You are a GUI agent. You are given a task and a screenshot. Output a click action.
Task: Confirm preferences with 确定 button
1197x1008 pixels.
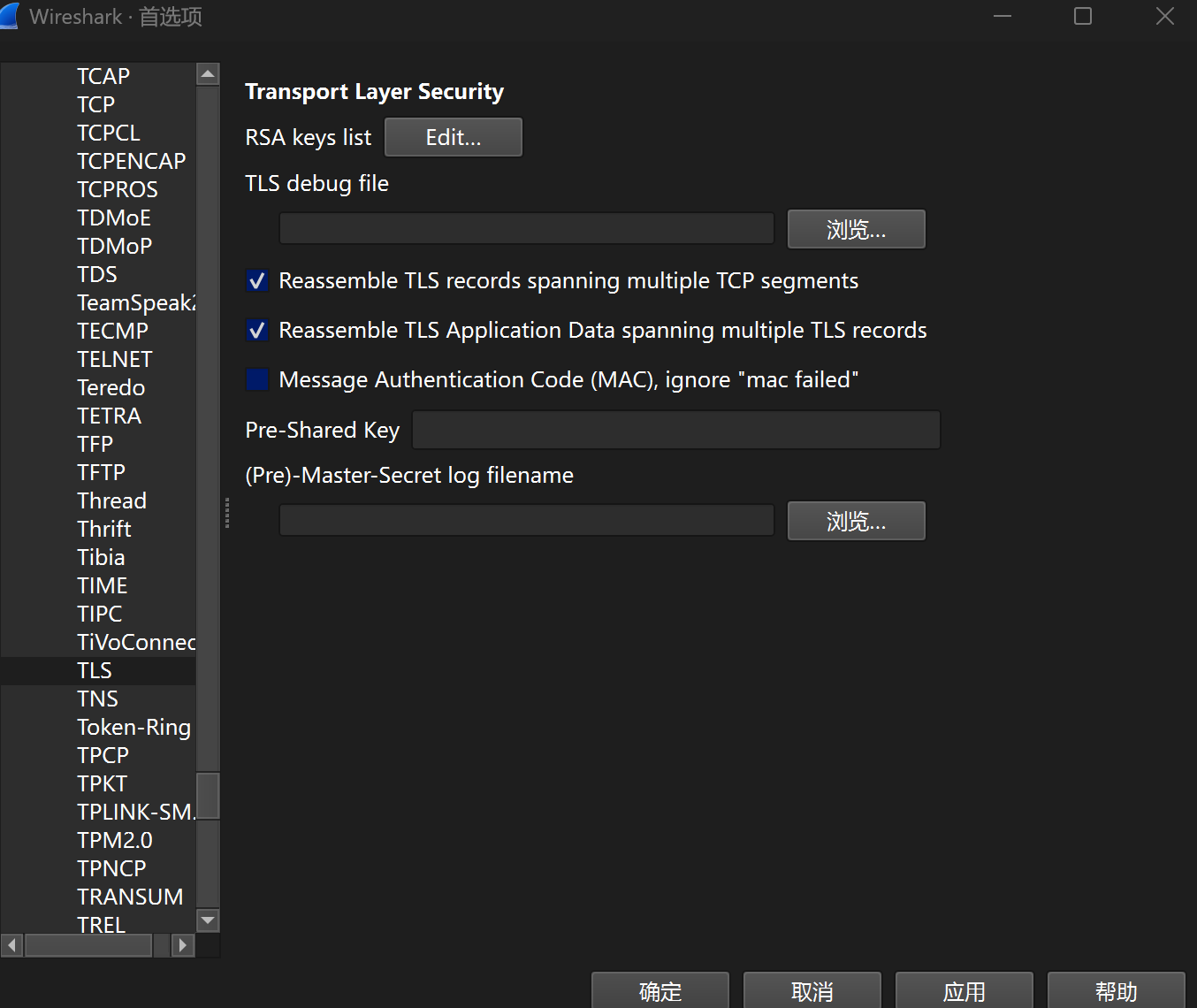(x=659, y=990)
